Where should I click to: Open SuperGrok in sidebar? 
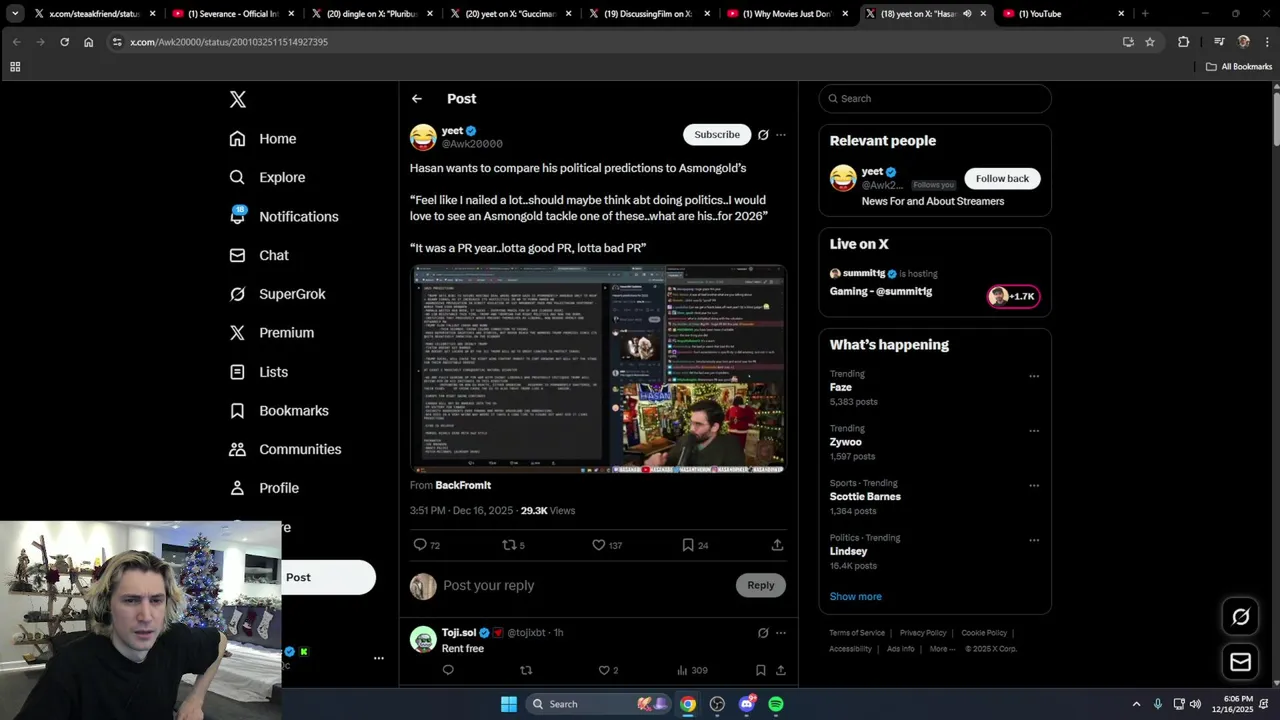[278, 294]
